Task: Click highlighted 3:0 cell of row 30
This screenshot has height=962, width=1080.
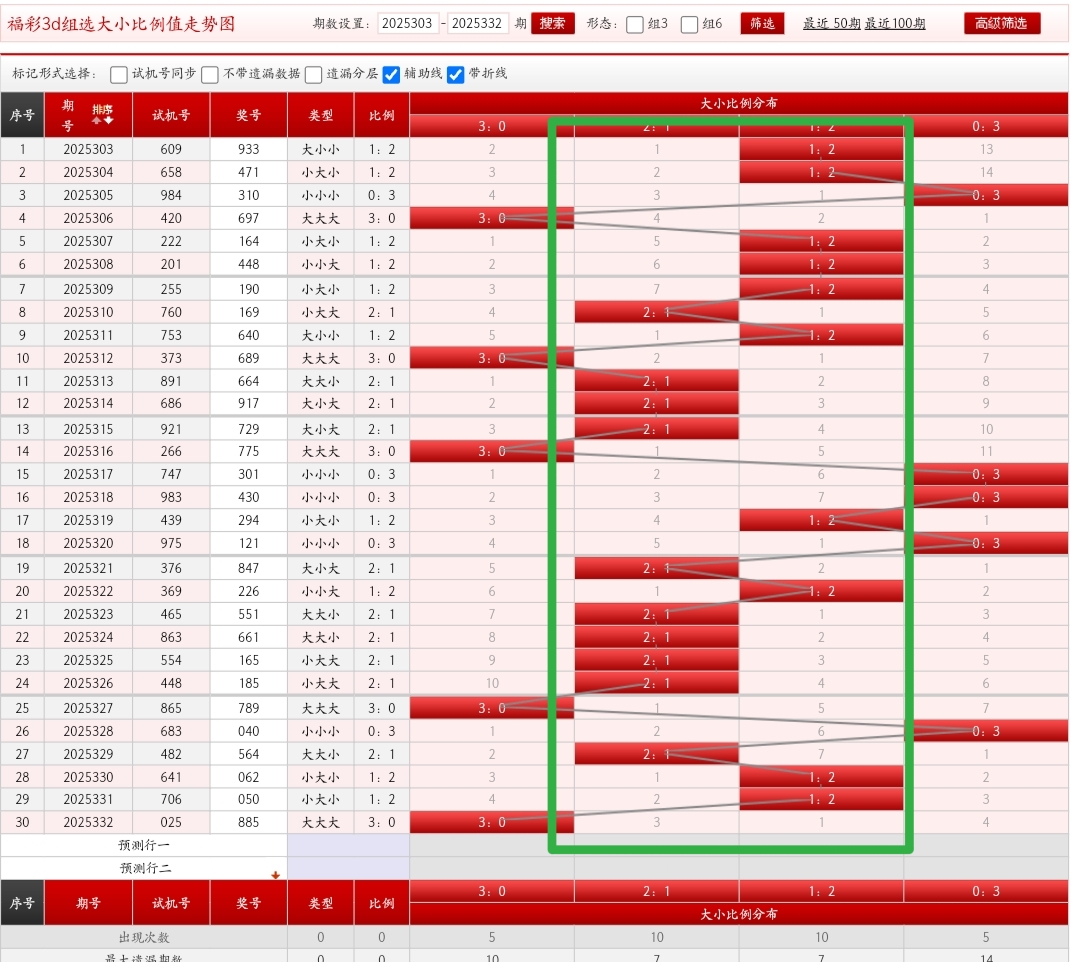Action: tap(492, 822)
